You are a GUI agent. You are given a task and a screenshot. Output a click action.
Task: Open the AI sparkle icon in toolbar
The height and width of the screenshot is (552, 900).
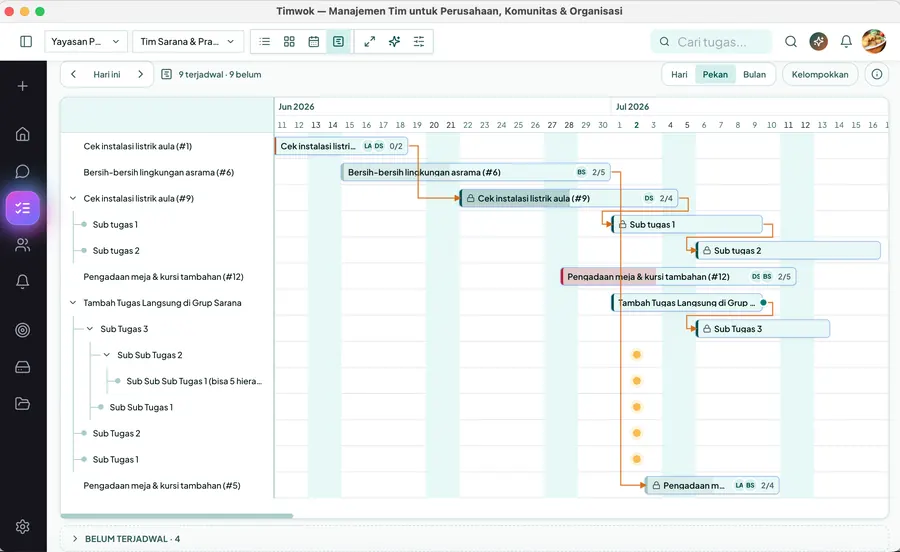(x=394, y=41)
